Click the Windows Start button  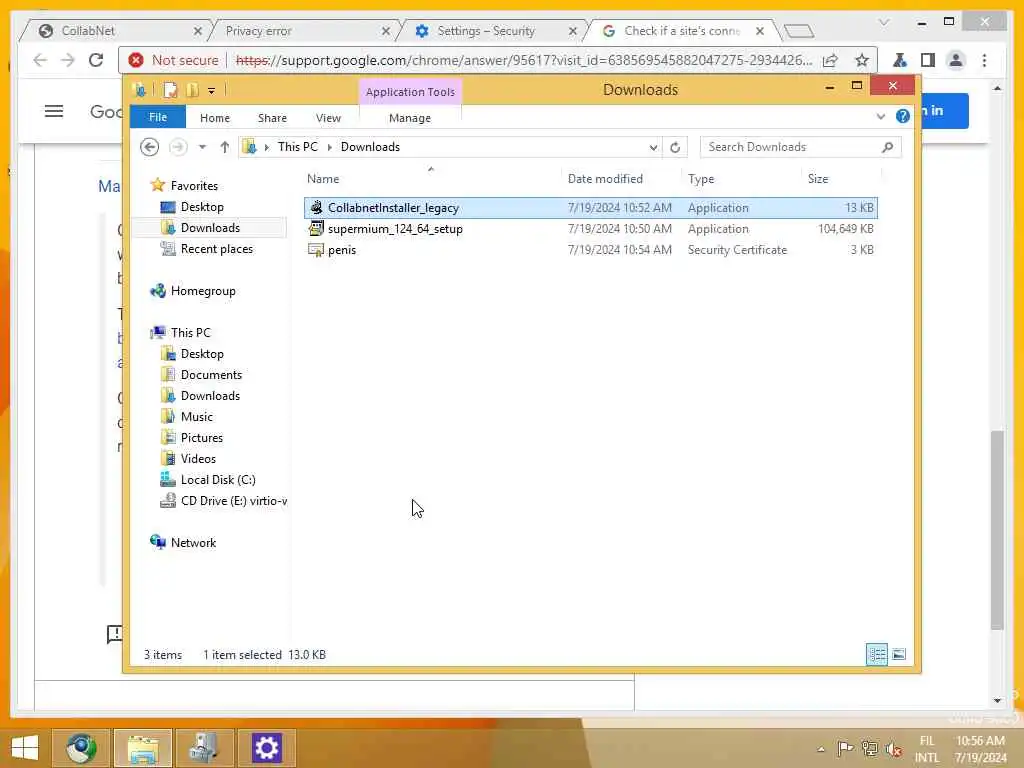25,748
